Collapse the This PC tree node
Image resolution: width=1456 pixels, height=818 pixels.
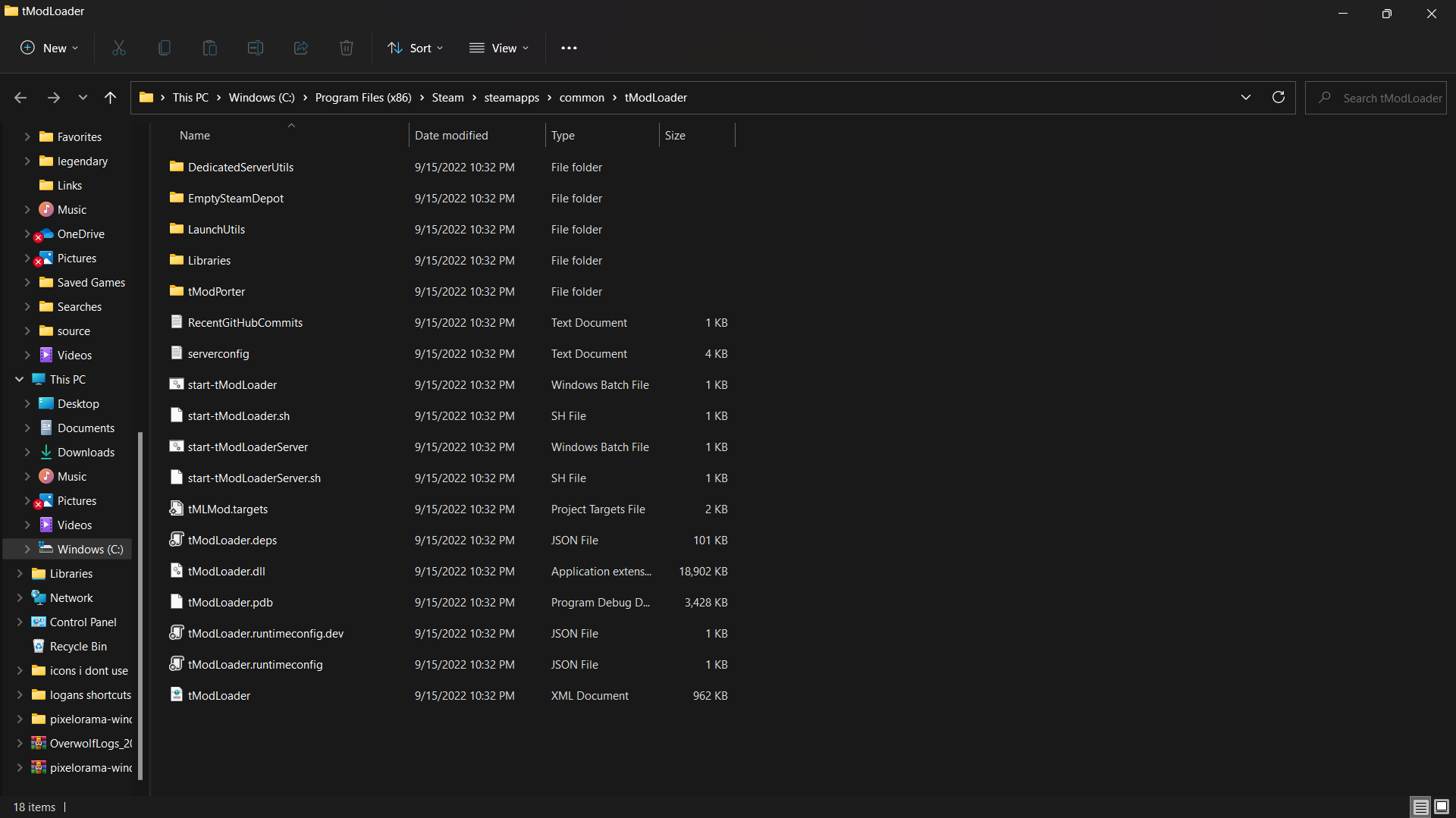pyautogui.click(x=20, y=380)
